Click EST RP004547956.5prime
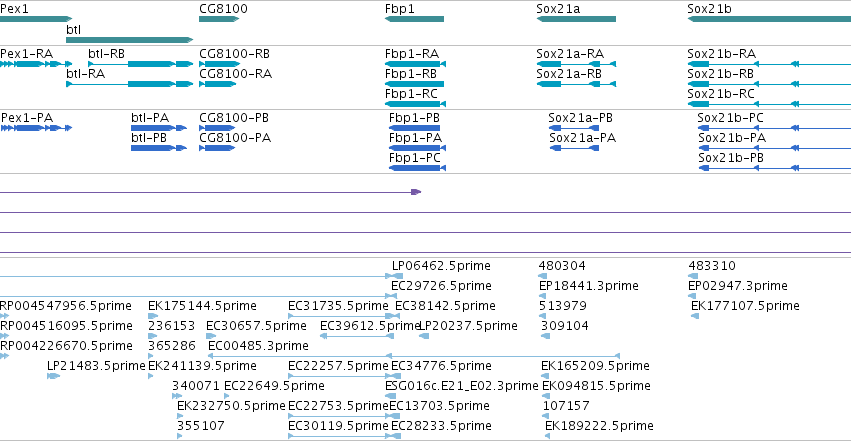Image resolution: width=851 pixels, height=441 pixels. (4, 316)
